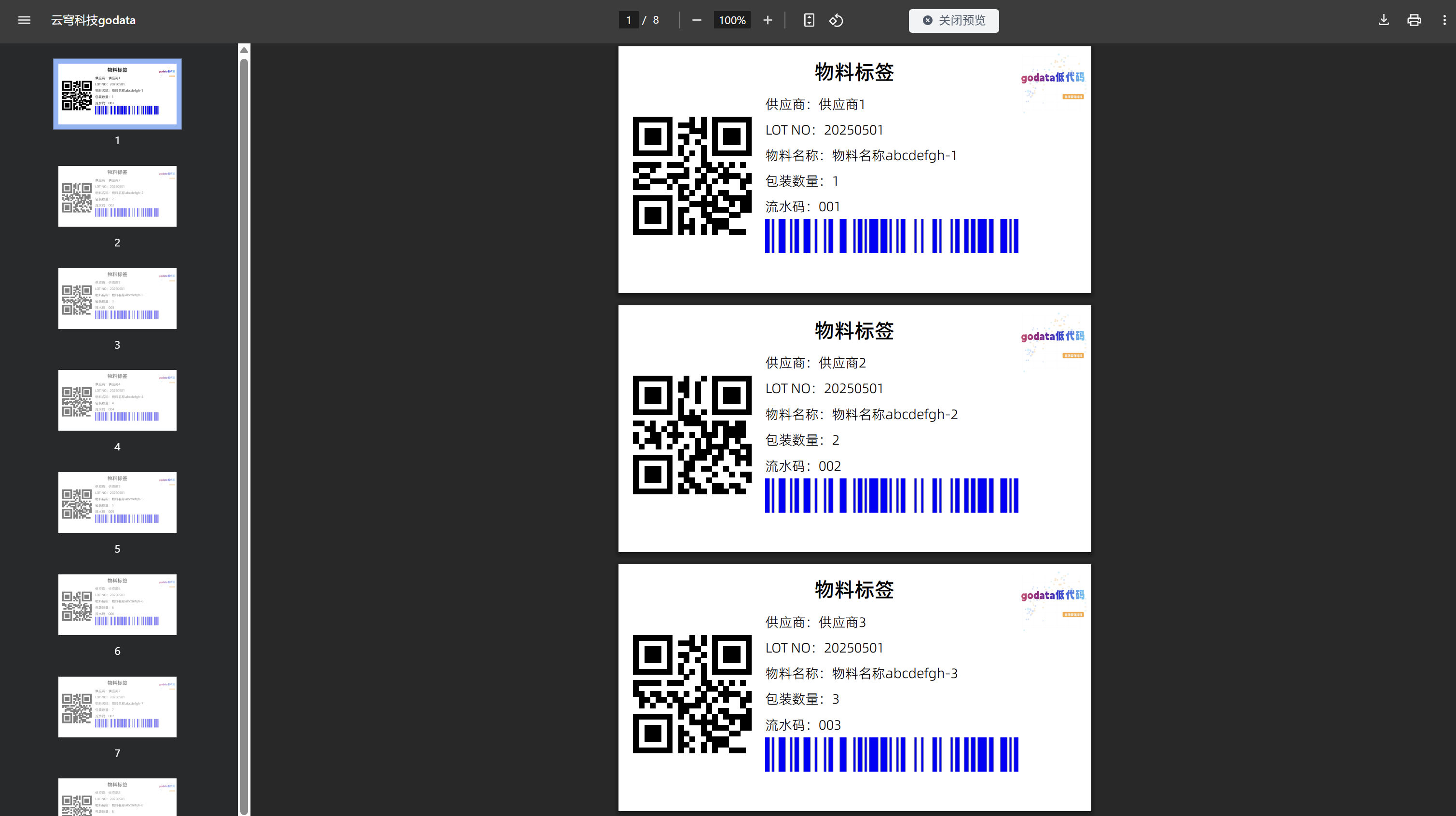This screenshot has width=1456, height=816.
Task: Click 物料名称abcdefgh-2 text
Action: pos(895,414)
